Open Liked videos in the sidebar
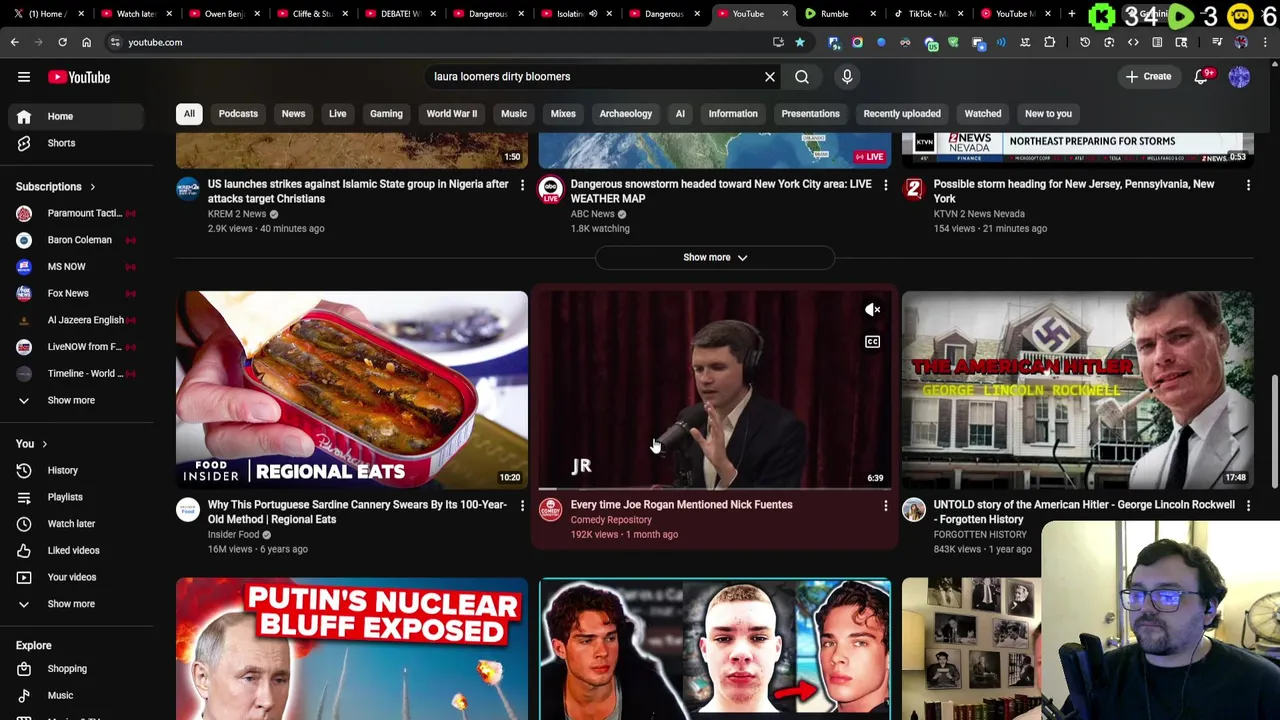The height and width of the screenshot is (720, 1280). point(77,550)
